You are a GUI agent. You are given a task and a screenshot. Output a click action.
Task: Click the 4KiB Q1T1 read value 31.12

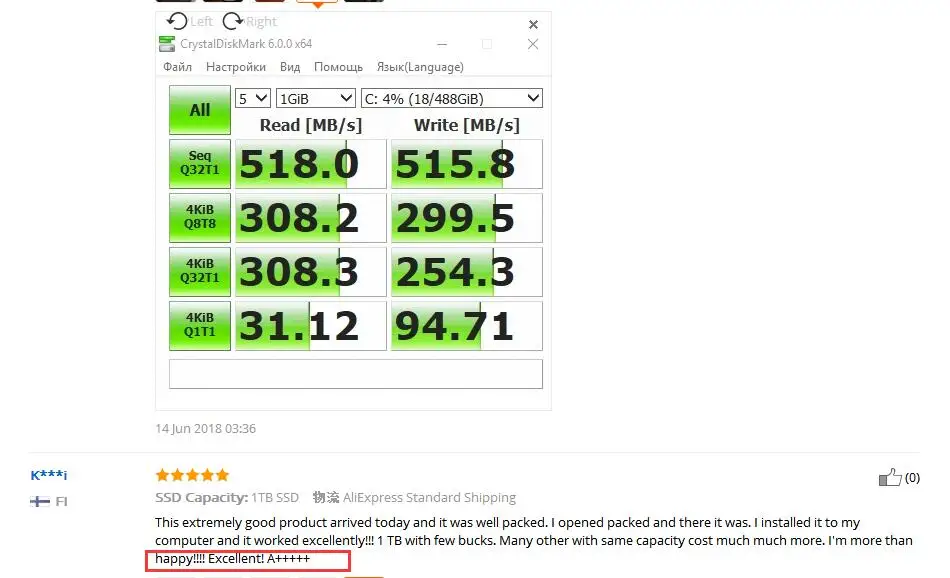tap(310, 325)
